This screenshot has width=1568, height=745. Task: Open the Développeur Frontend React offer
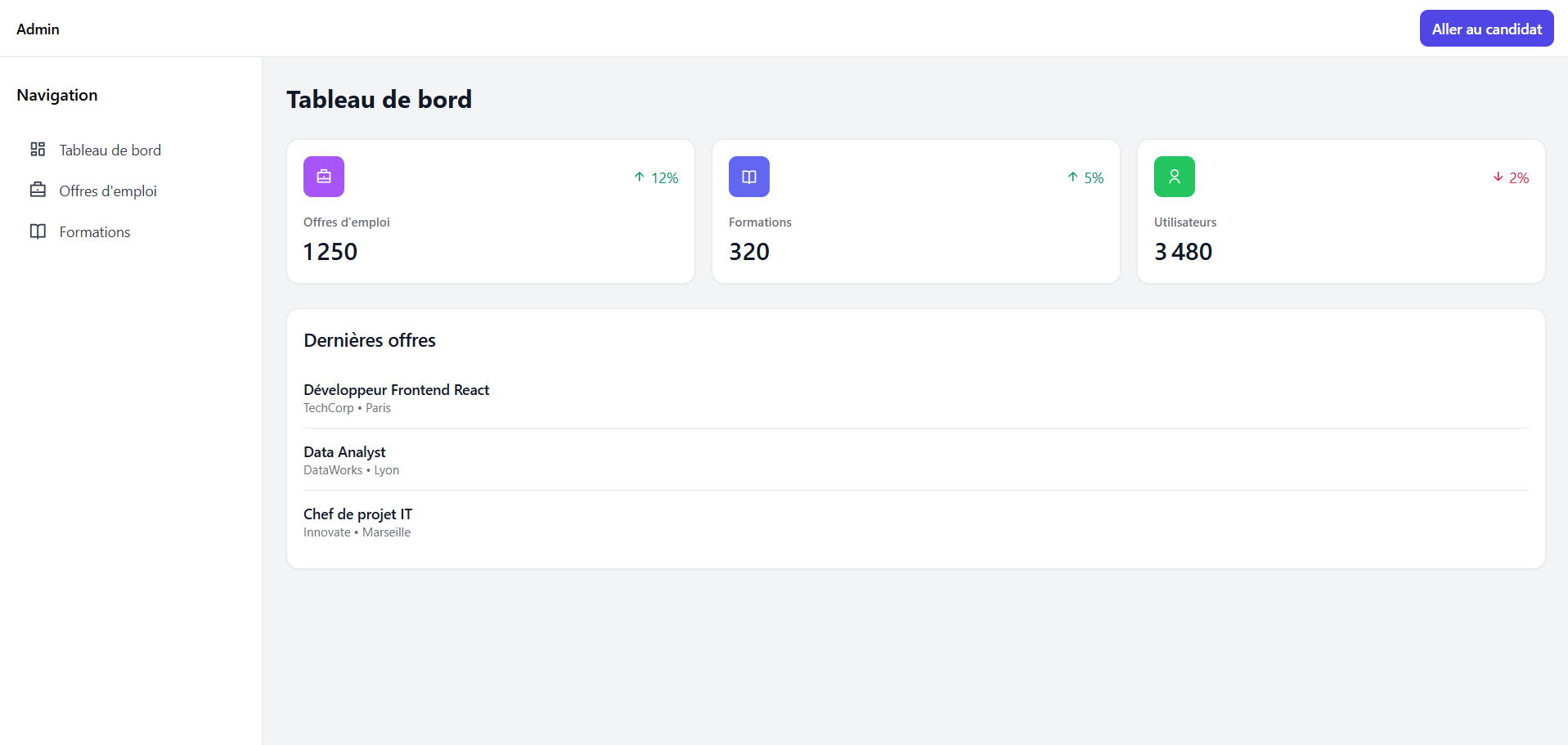click(x=396, y=390)
